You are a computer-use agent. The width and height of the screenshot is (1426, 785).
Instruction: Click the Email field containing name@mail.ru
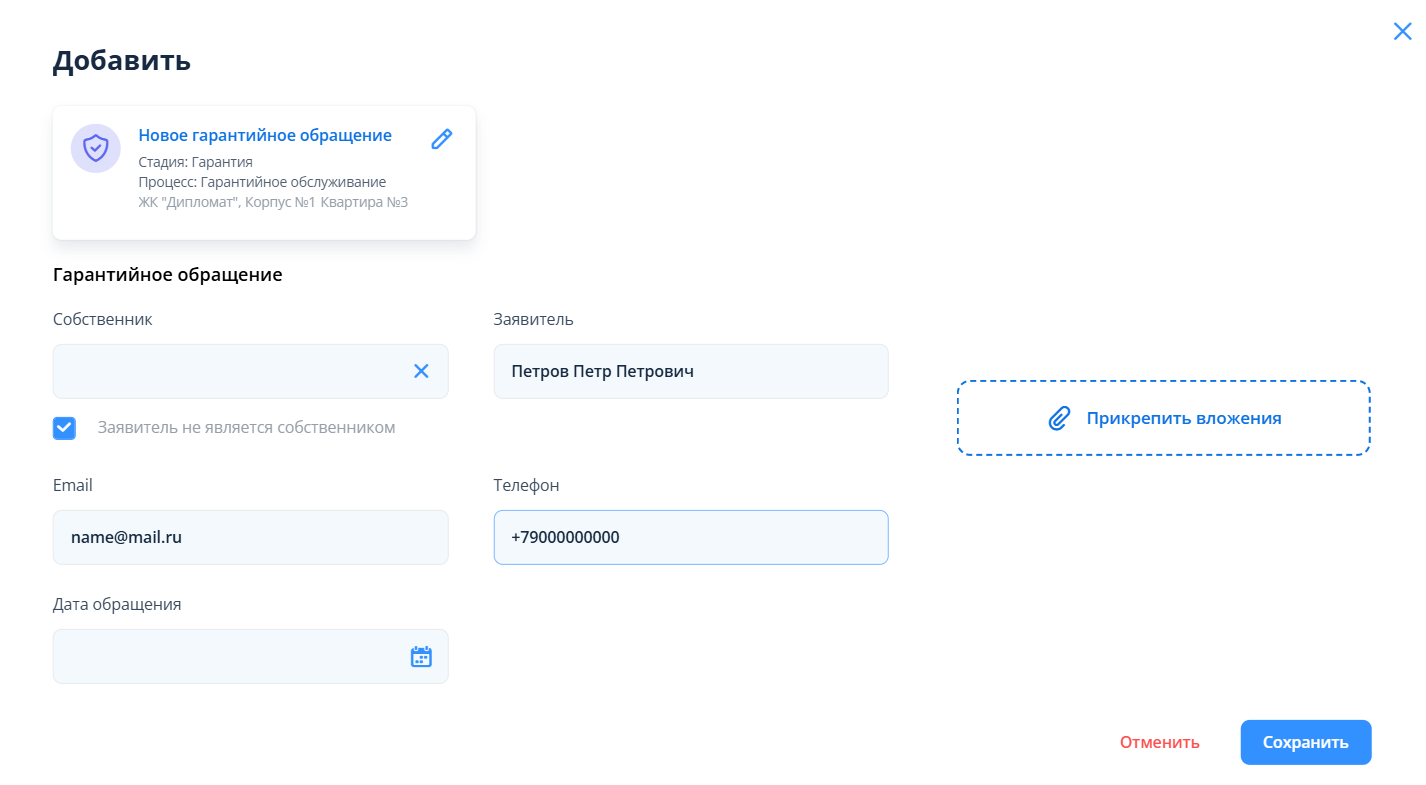coord(250,537)
